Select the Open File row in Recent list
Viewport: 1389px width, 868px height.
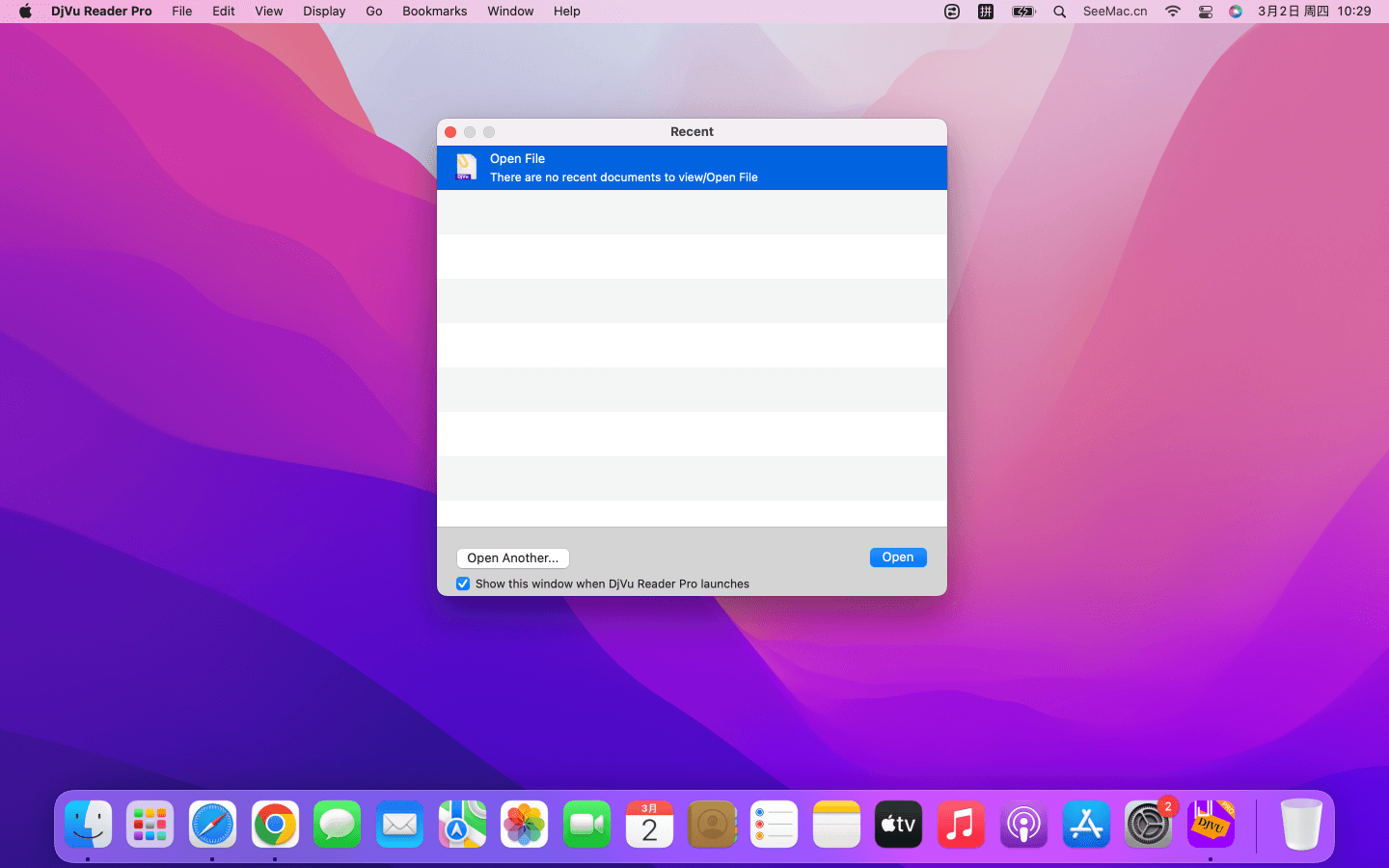[x=692, y=168]
